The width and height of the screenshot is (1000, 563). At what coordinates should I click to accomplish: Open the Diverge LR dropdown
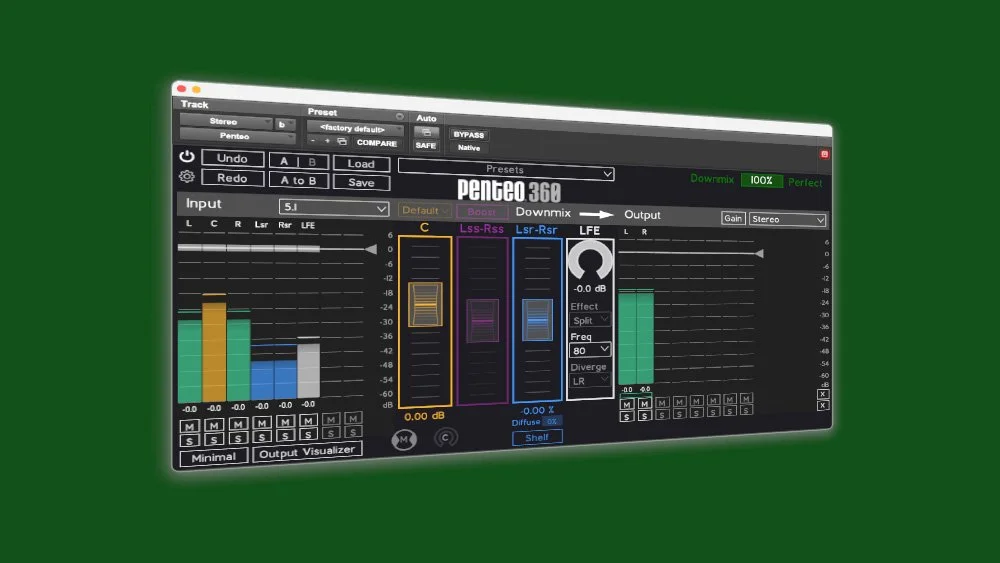(590, 381)
